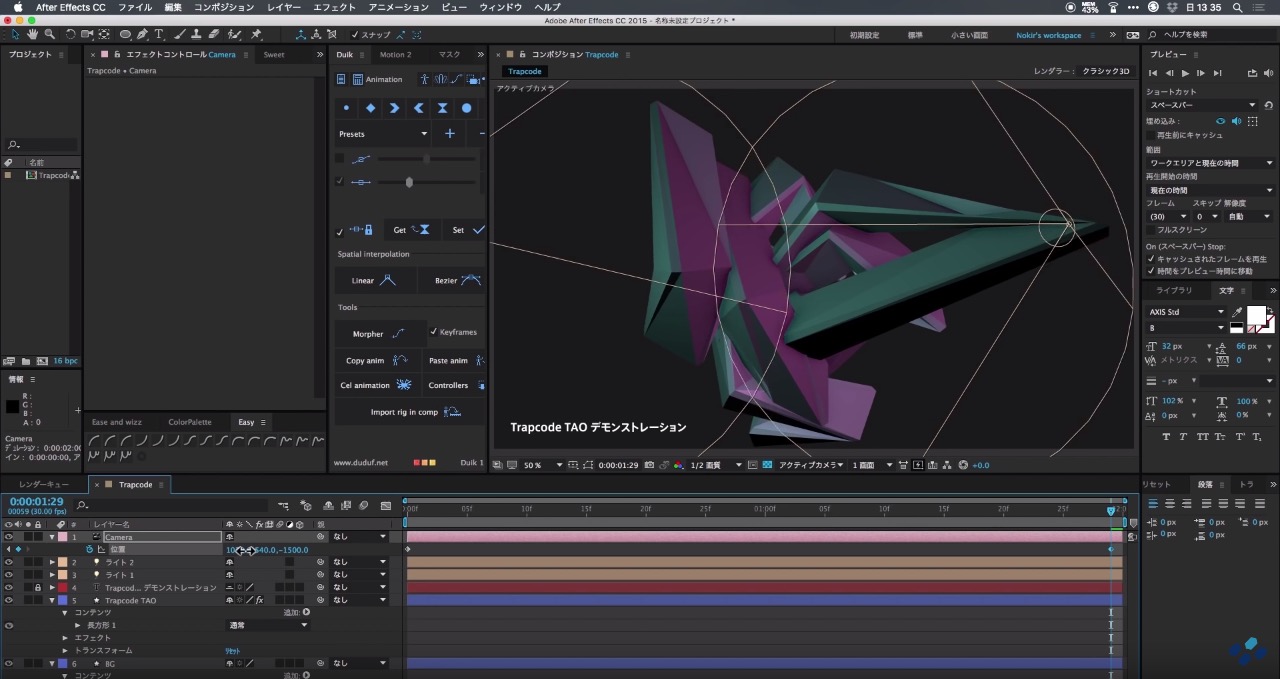Image resolution: width=1280 pixels, height=679 pixels.
Task: Open the コンポジション menu
Action: click(x=224, y=7)
